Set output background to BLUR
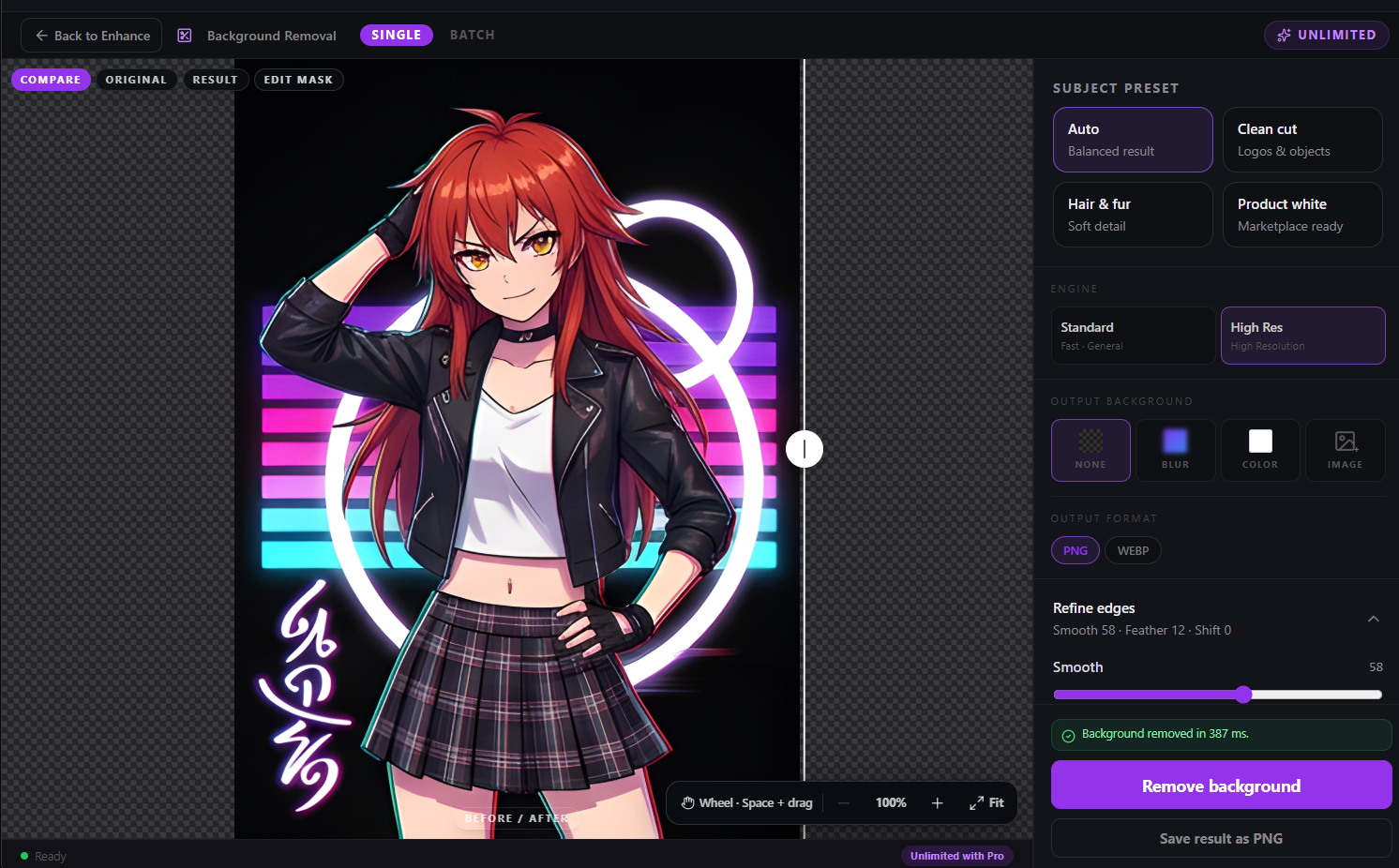The width and height of the screenshot is (1399, 868). coord(1176,450)
